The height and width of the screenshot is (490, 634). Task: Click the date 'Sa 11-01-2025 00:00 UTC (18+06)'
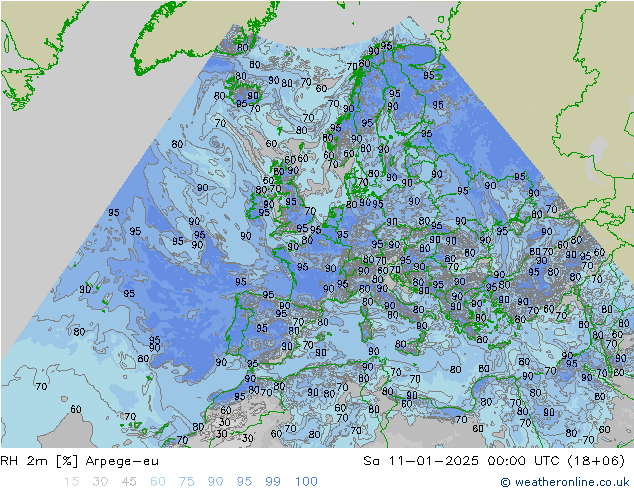tap(494, 461)
